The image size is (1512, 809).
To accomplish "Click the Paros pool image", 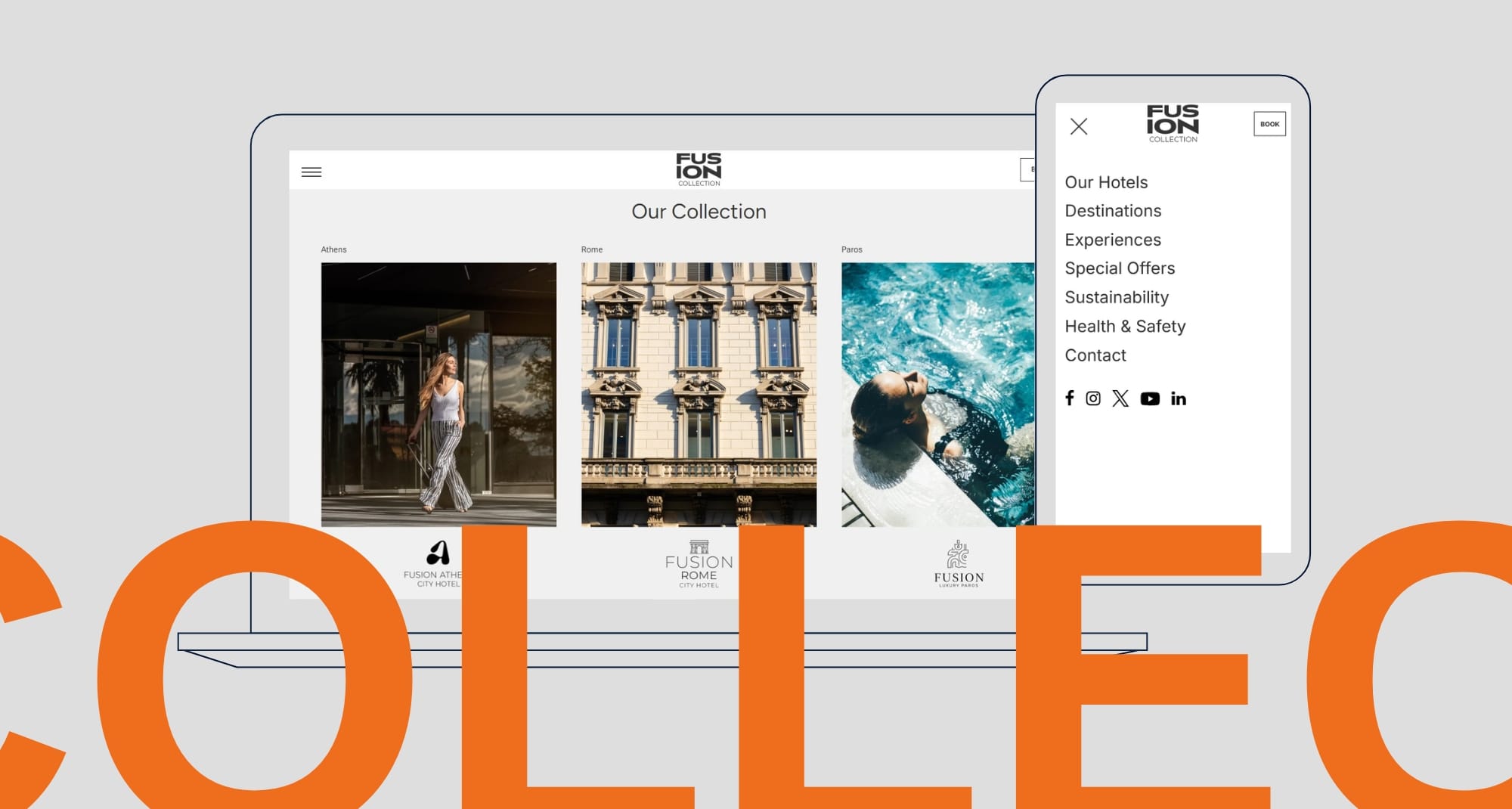I will pyautogui.click(x=937, y=394).
